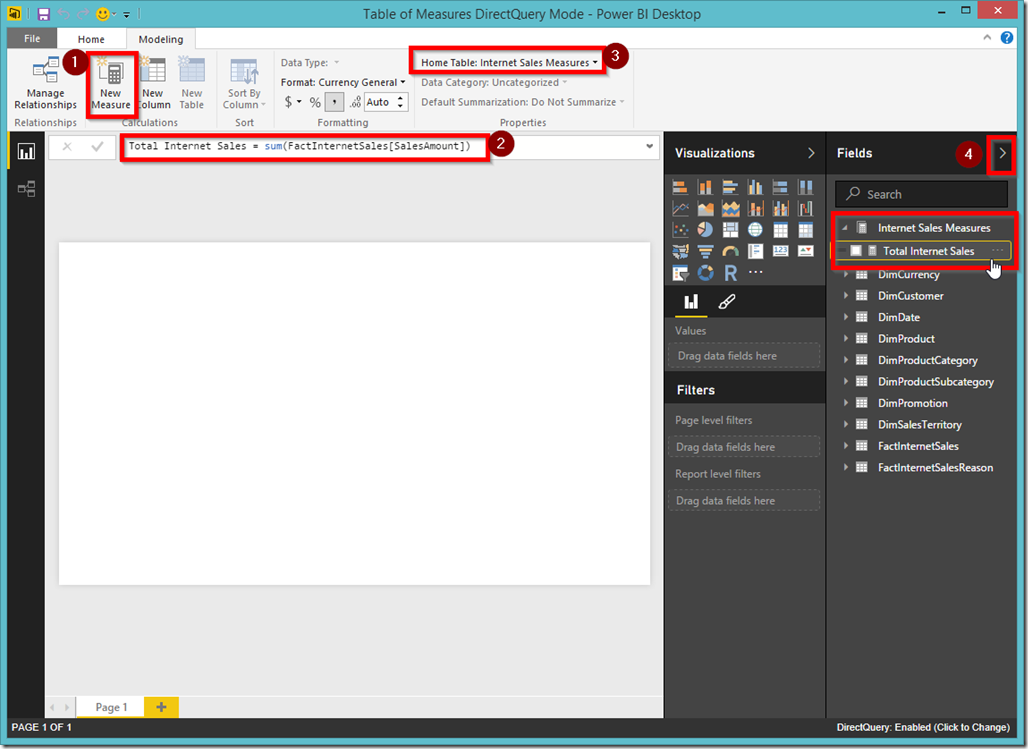Open the Format: Currency General dropdown

click(x=343, y=82)
